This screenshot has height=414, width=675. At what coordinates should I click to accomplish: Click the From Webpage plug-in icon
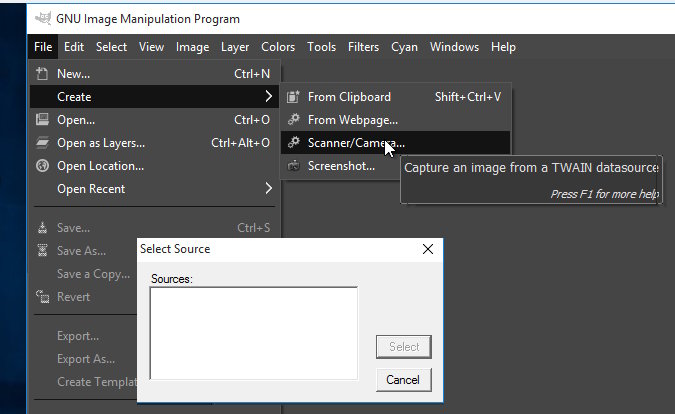coord(294,119)
